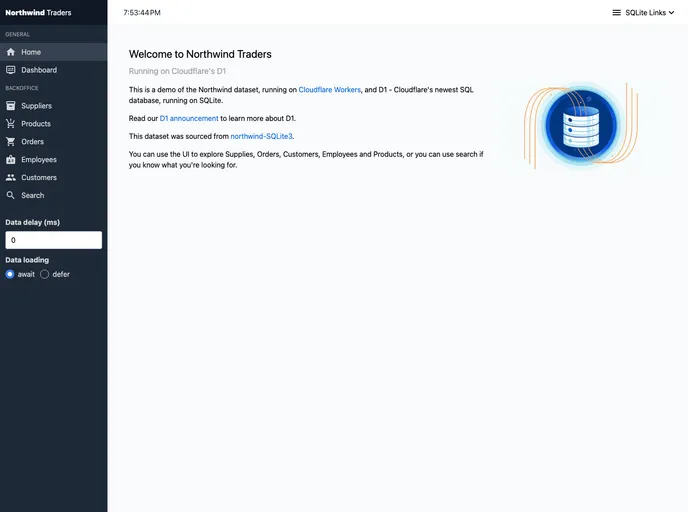Follow the Cloudflare Workers link
Image resolution: width=688 pixels, height=512 pixels.
[x=330, y=90]
